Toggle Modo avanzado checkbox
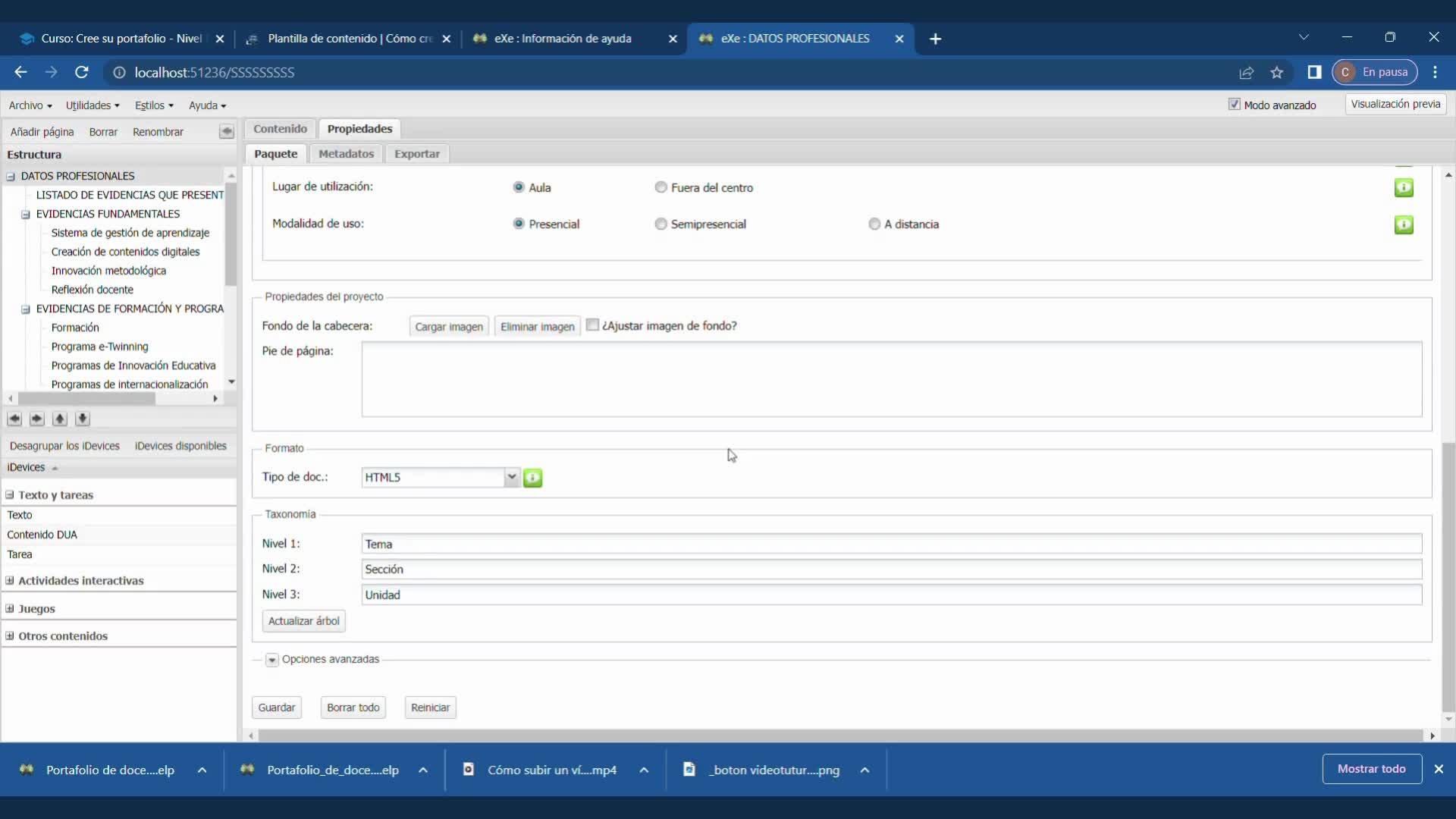Image resolution: width=1456 pixels, height=819 pixels. click(x=1234, y=105)
